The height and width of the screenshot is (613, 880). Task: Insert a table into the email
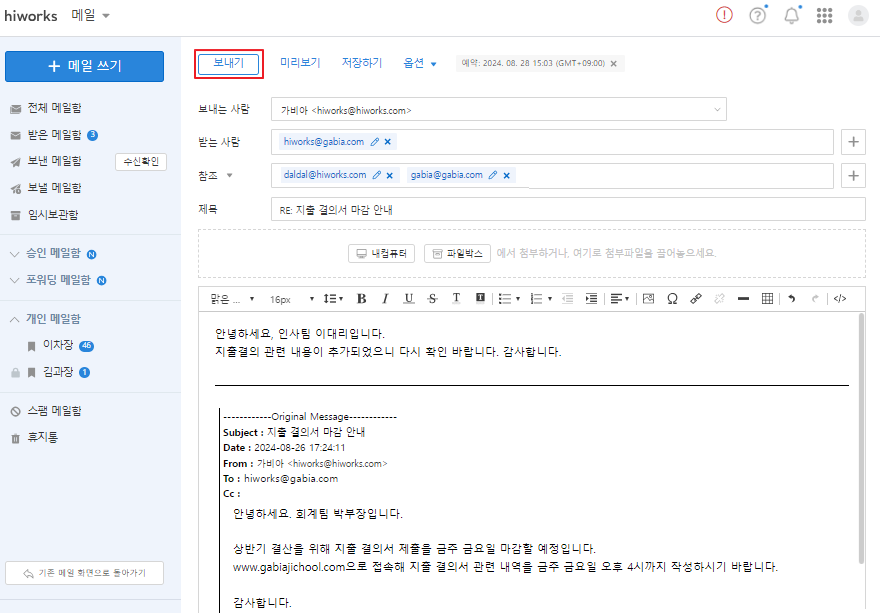click(767, 298)
